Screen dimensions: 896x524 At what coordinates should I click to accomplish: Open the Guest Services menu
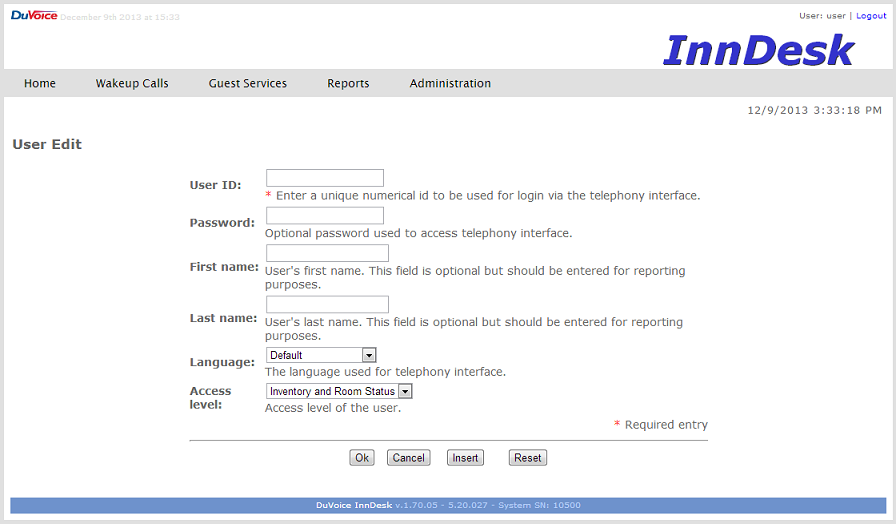tap(247, 83)
